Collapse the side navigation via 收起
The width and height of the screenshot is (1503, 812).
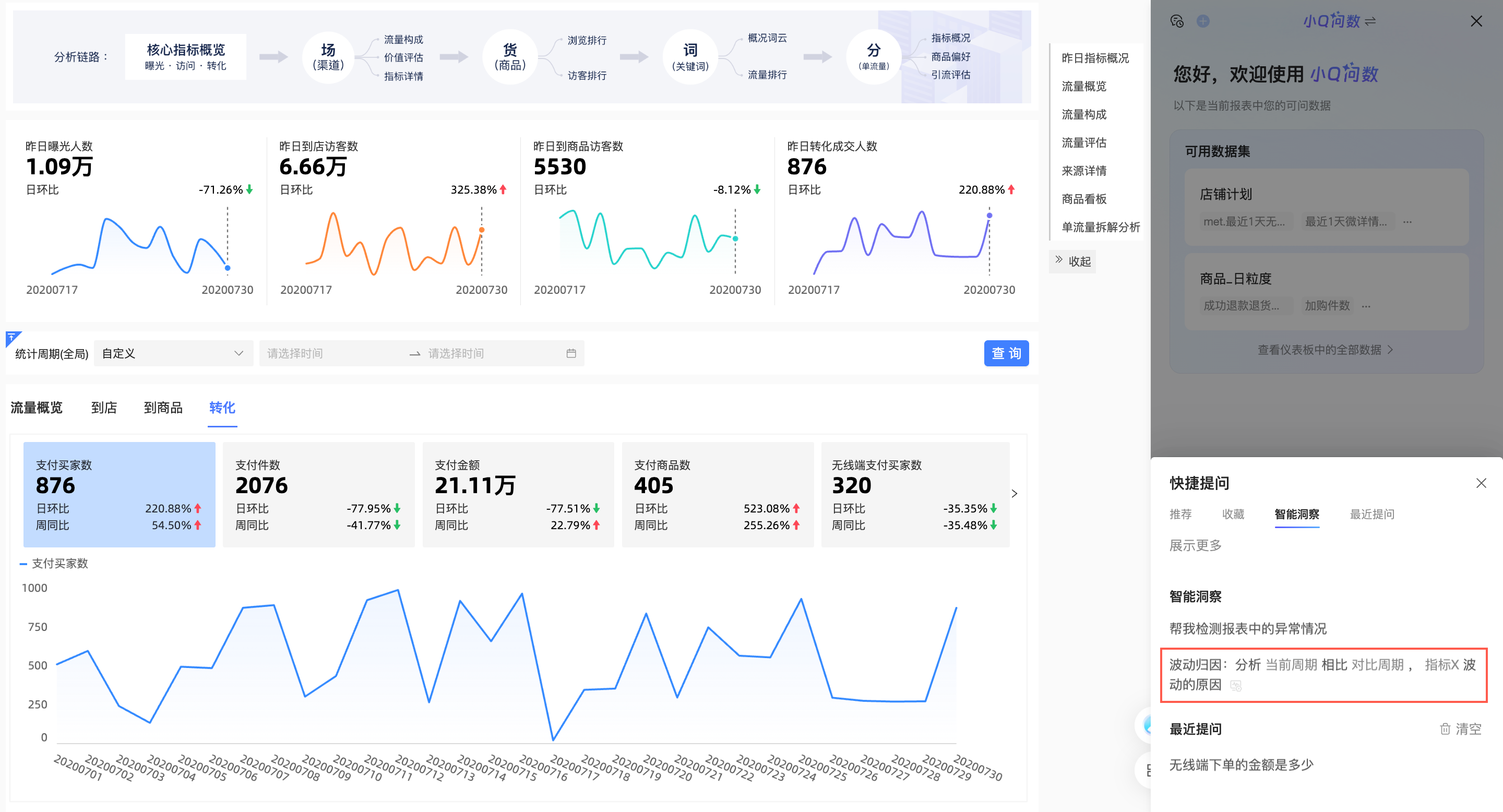[x=1072, y=261]
